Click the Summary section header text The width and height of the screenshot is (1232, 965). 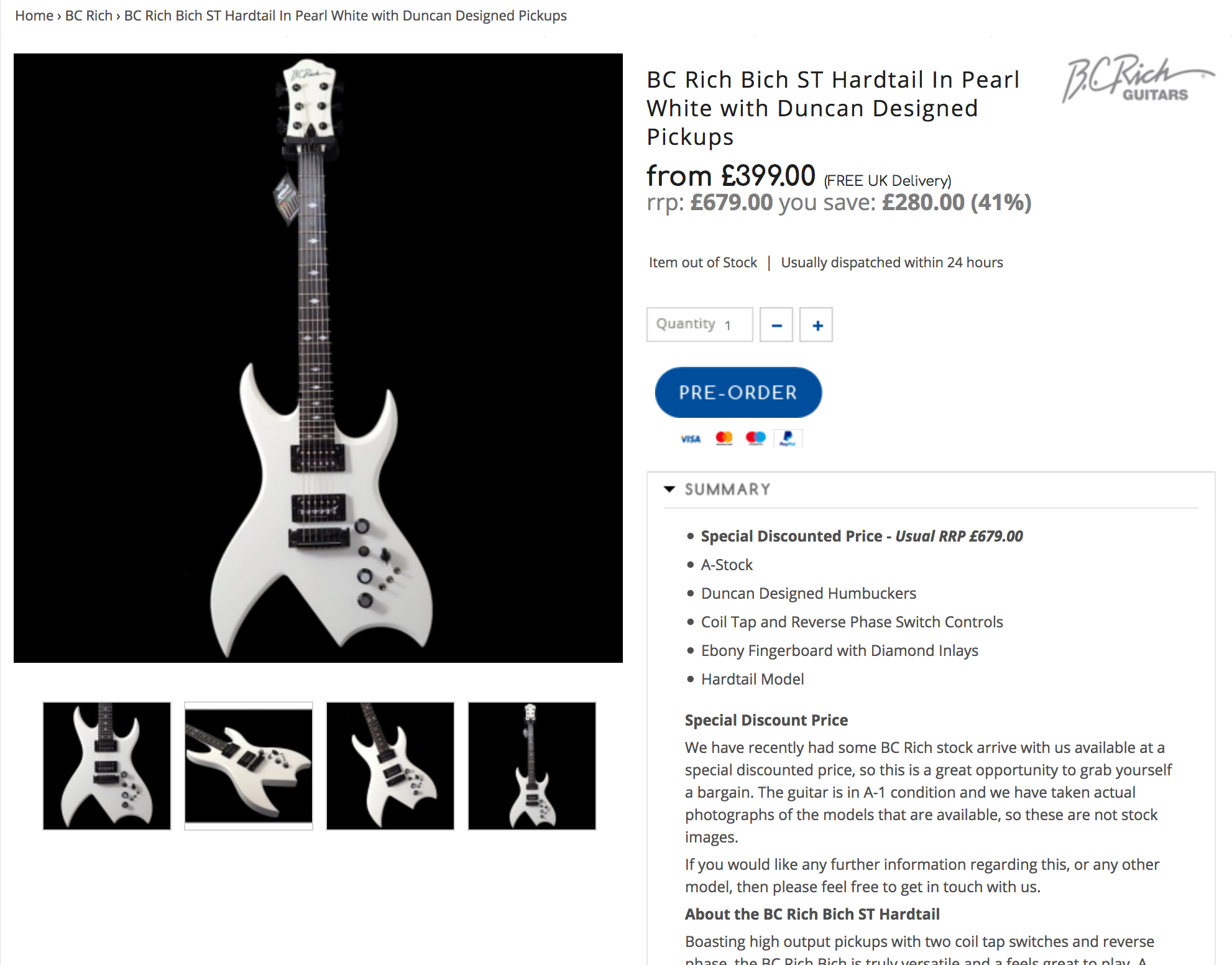click(727, 489)
